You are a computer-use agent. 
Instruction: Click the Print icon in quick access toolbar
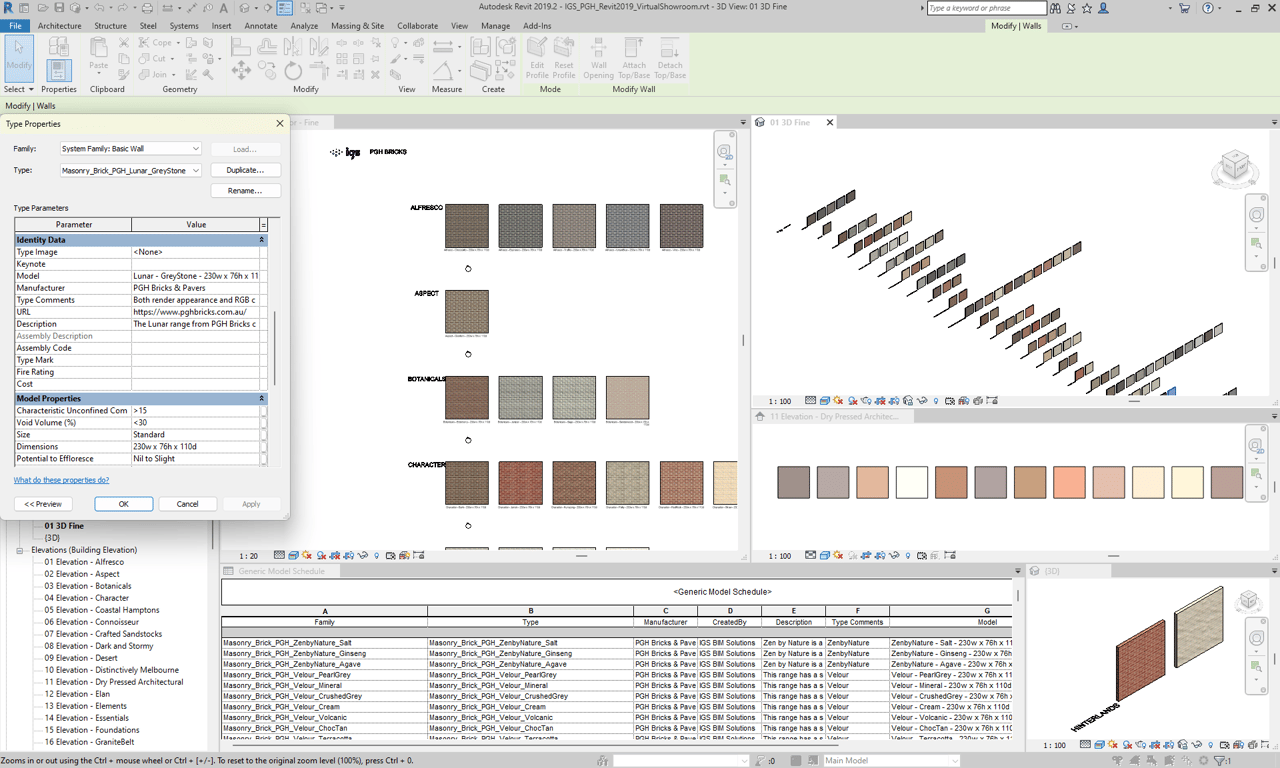[x=147, y=8]
